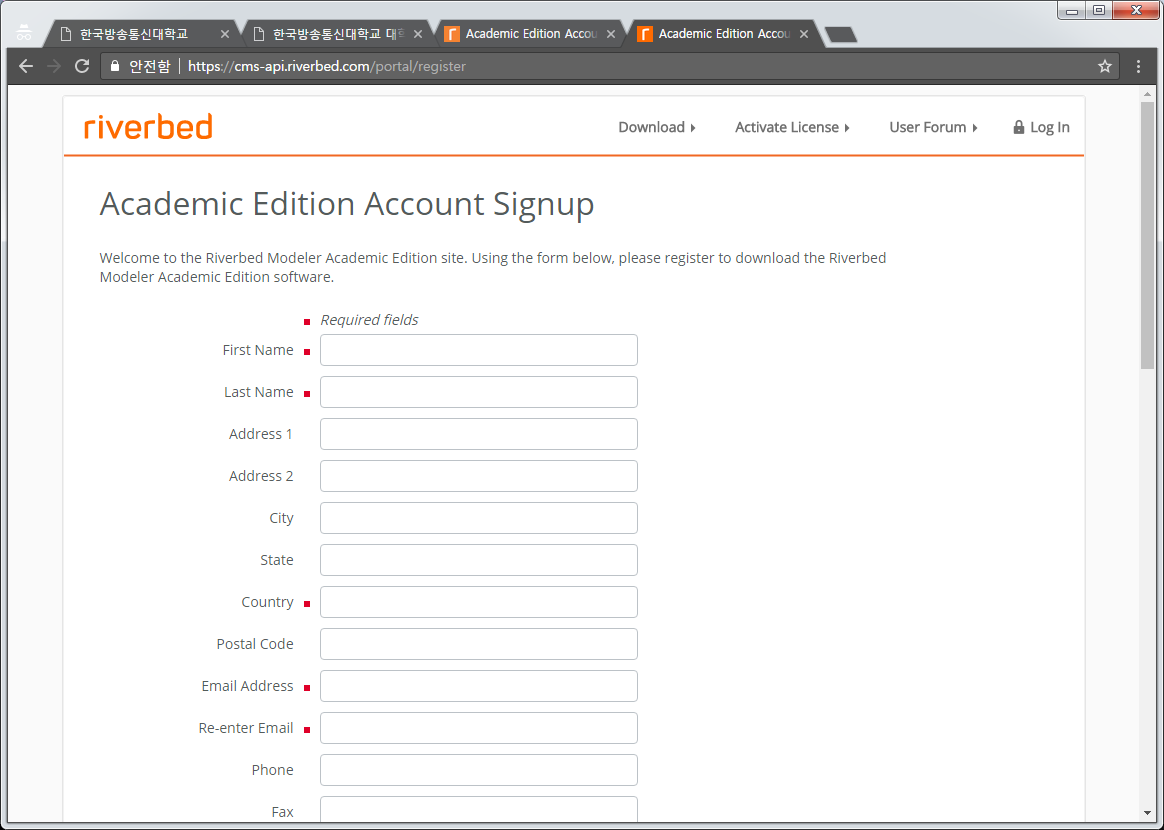Select the Phone input box
This screenshot has width=1164, height=830.
point(479,769)
